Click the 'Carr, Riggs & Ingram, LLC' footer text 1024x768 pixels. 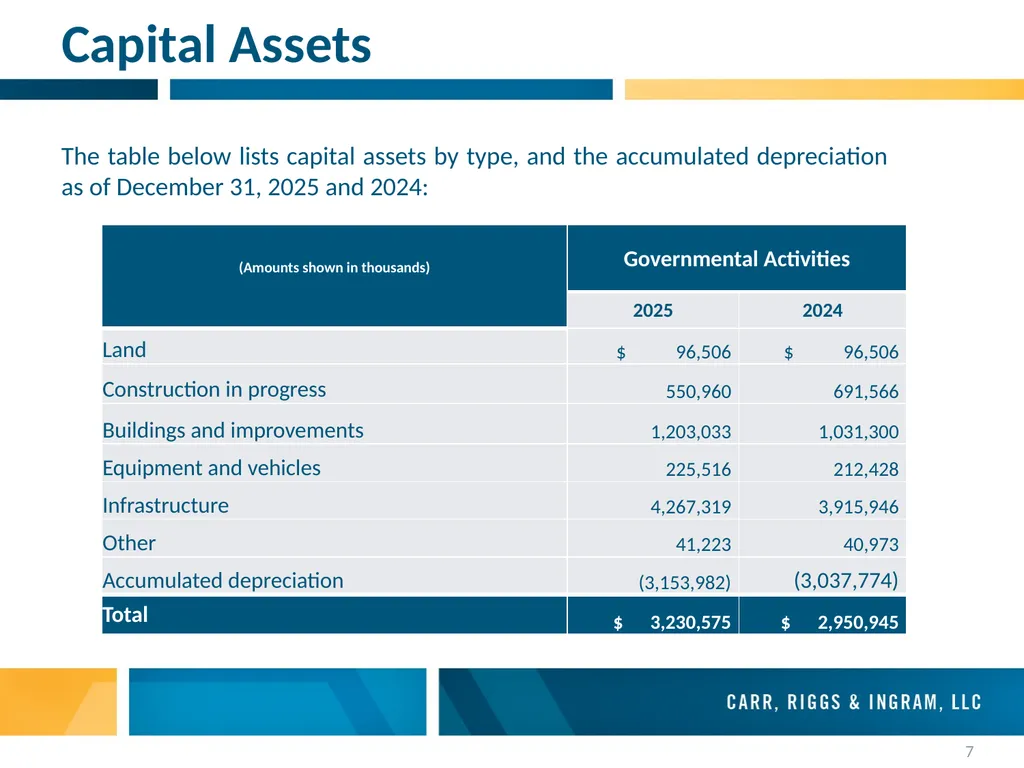tap(854, 702)
